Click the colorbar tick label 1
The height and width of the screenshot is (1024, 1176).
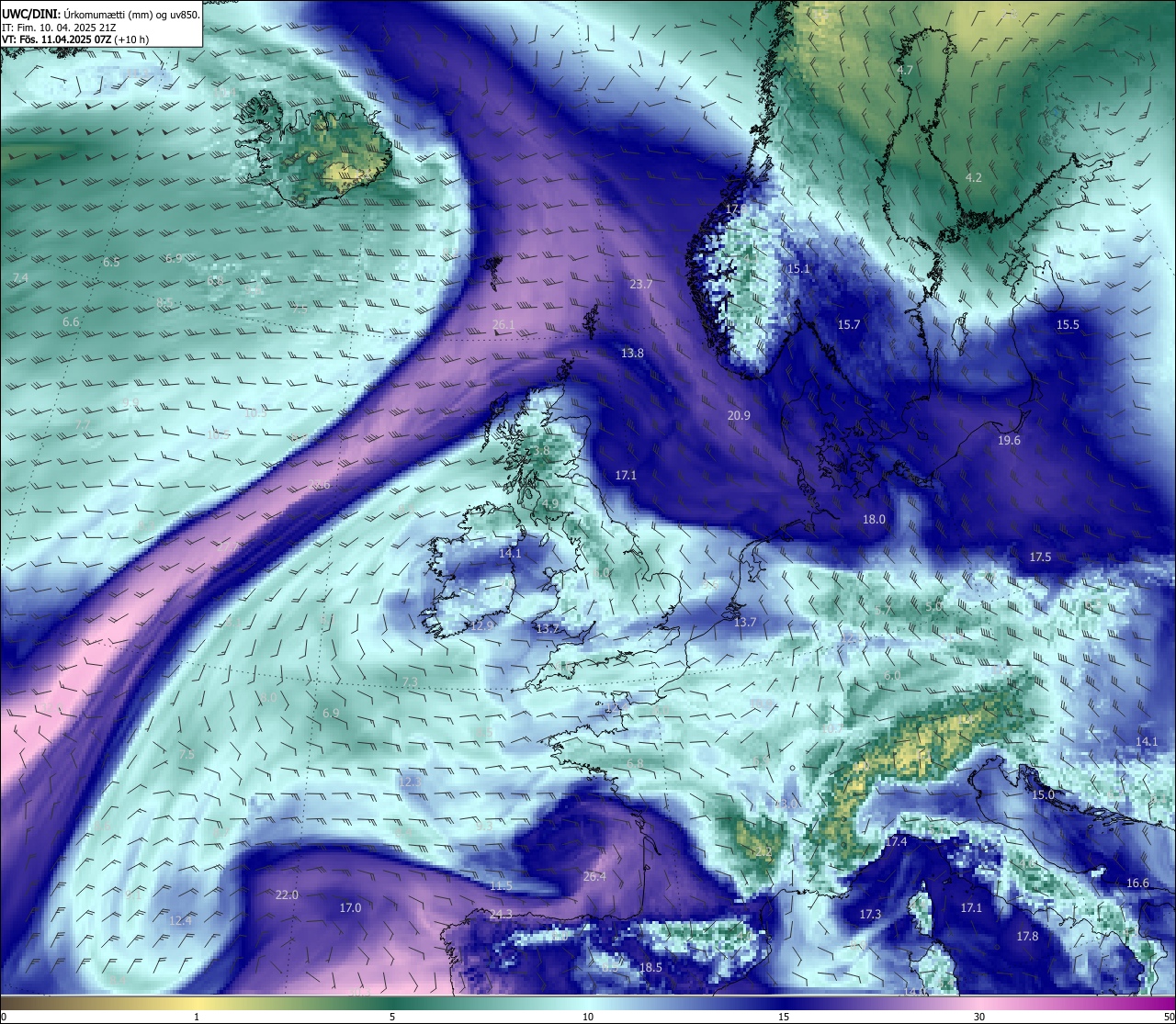[197, 1017]
